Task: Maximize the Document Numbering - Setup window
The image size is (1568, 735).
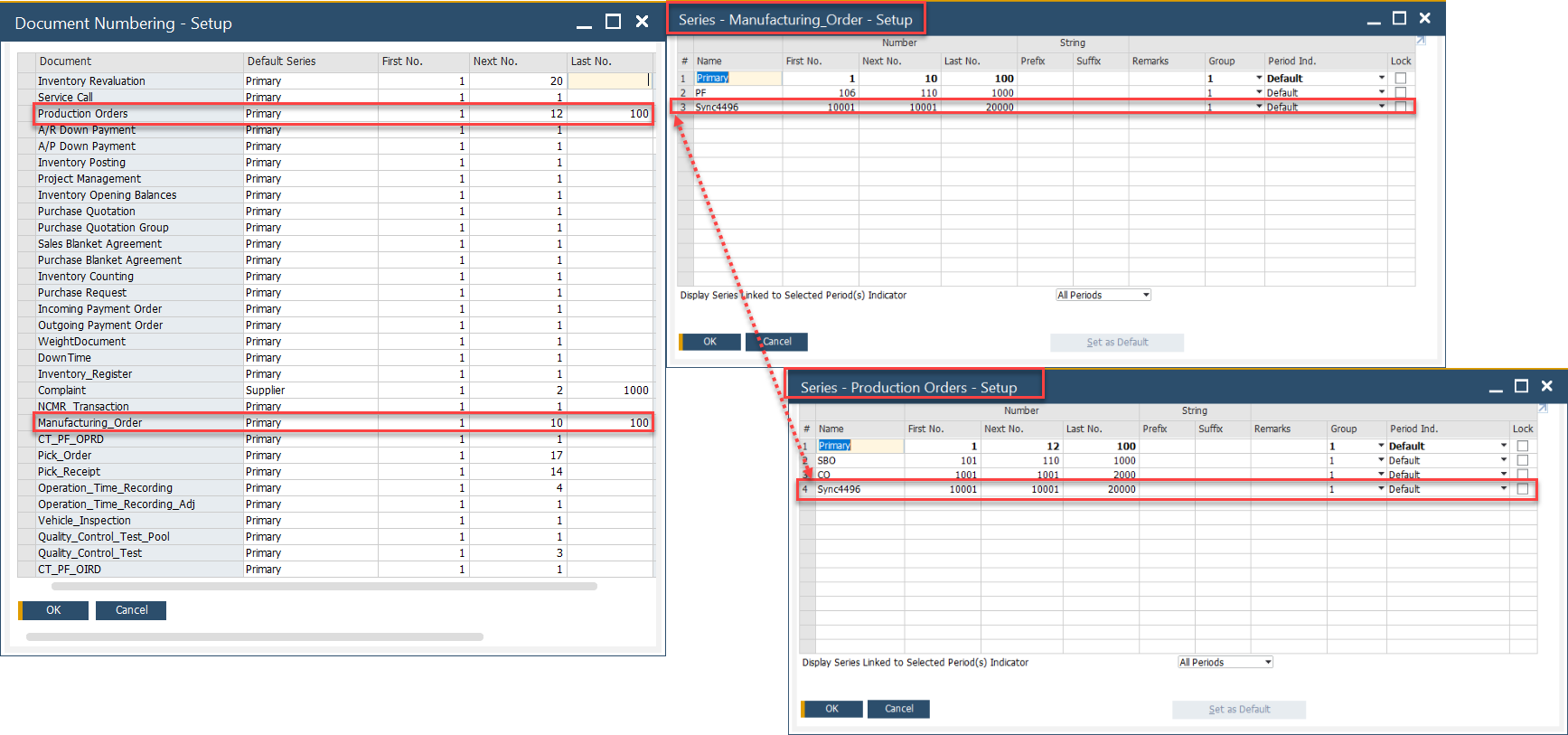Action: (613, 22)
